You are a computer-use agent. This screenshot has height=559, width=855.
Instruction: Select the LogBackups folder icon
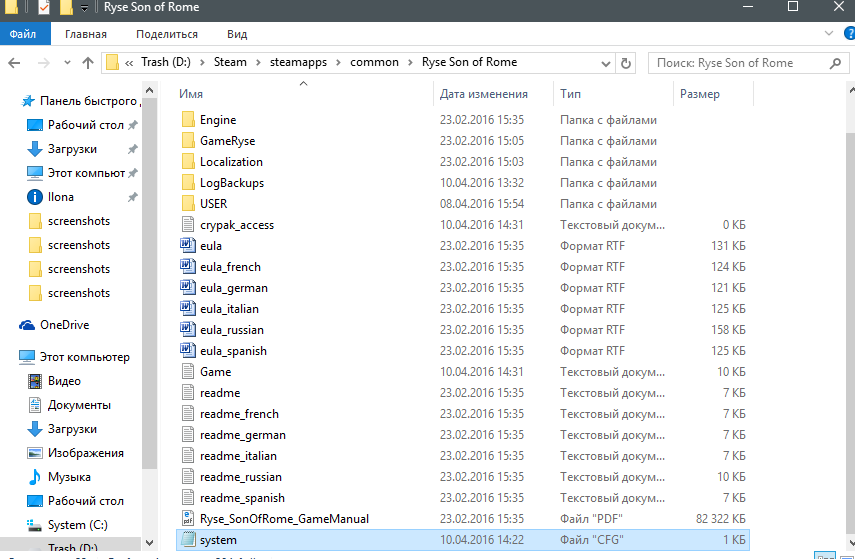[188, 183]
